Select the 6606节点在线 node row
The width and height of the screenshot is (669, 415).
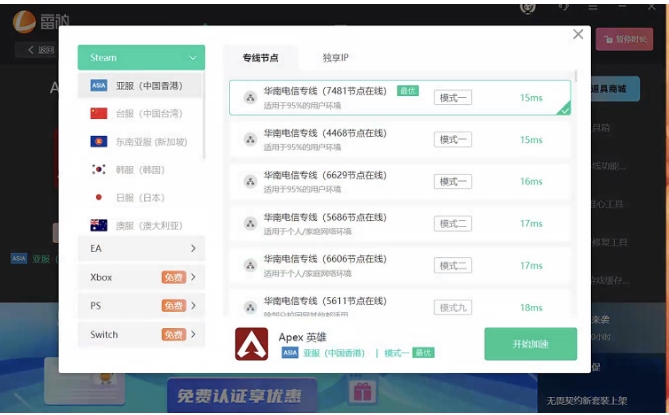point(400,265)
